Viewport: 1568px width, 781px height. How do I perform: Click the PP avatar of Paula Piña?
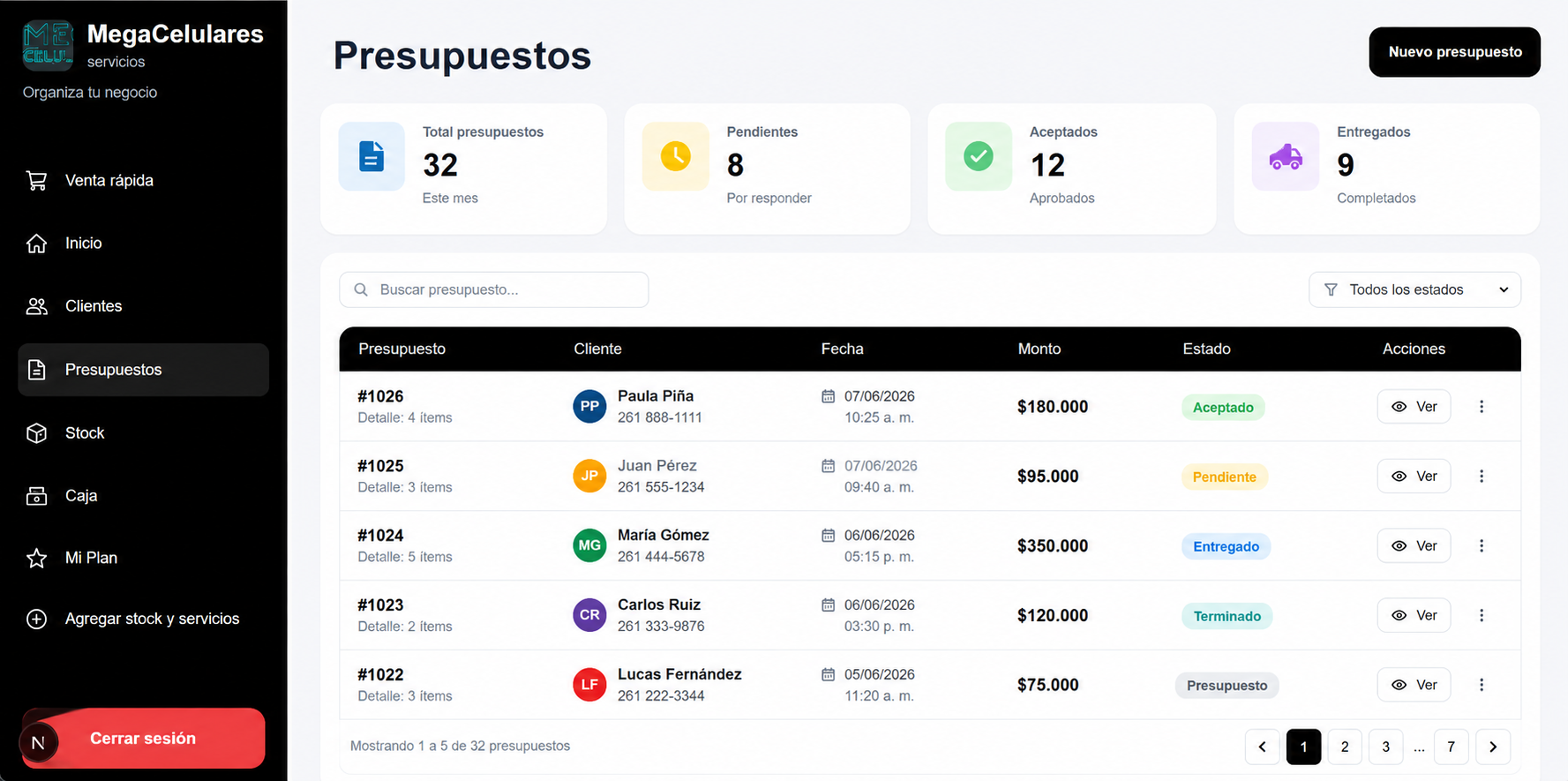coord(589,407)
